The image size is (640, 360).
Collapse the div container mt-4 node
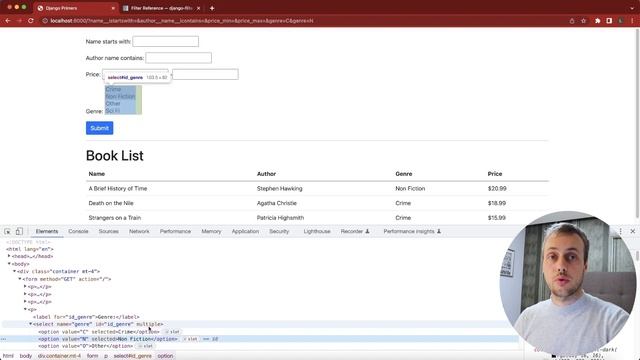[x=14, y=271]
